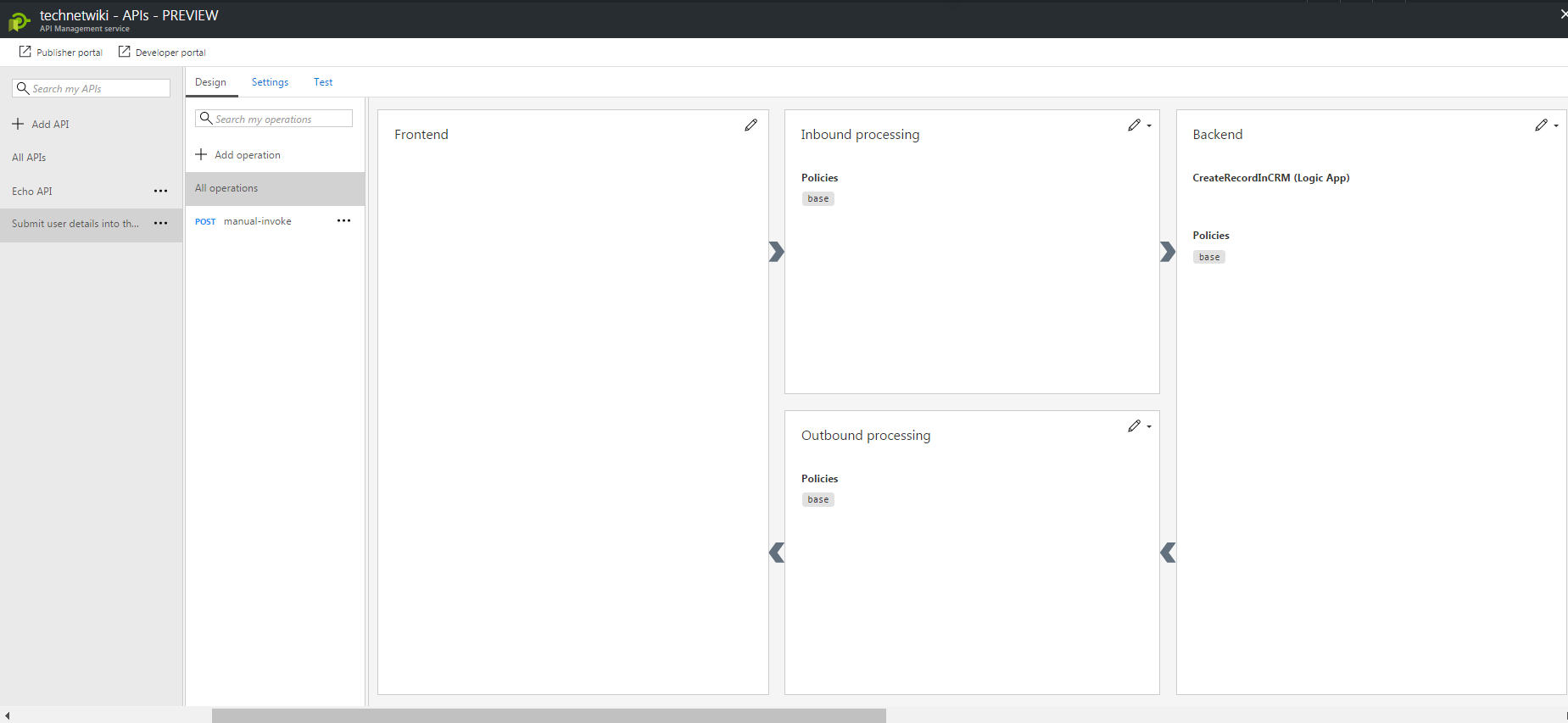Click the magnifier icon in Search my operations

pos(206,119)
